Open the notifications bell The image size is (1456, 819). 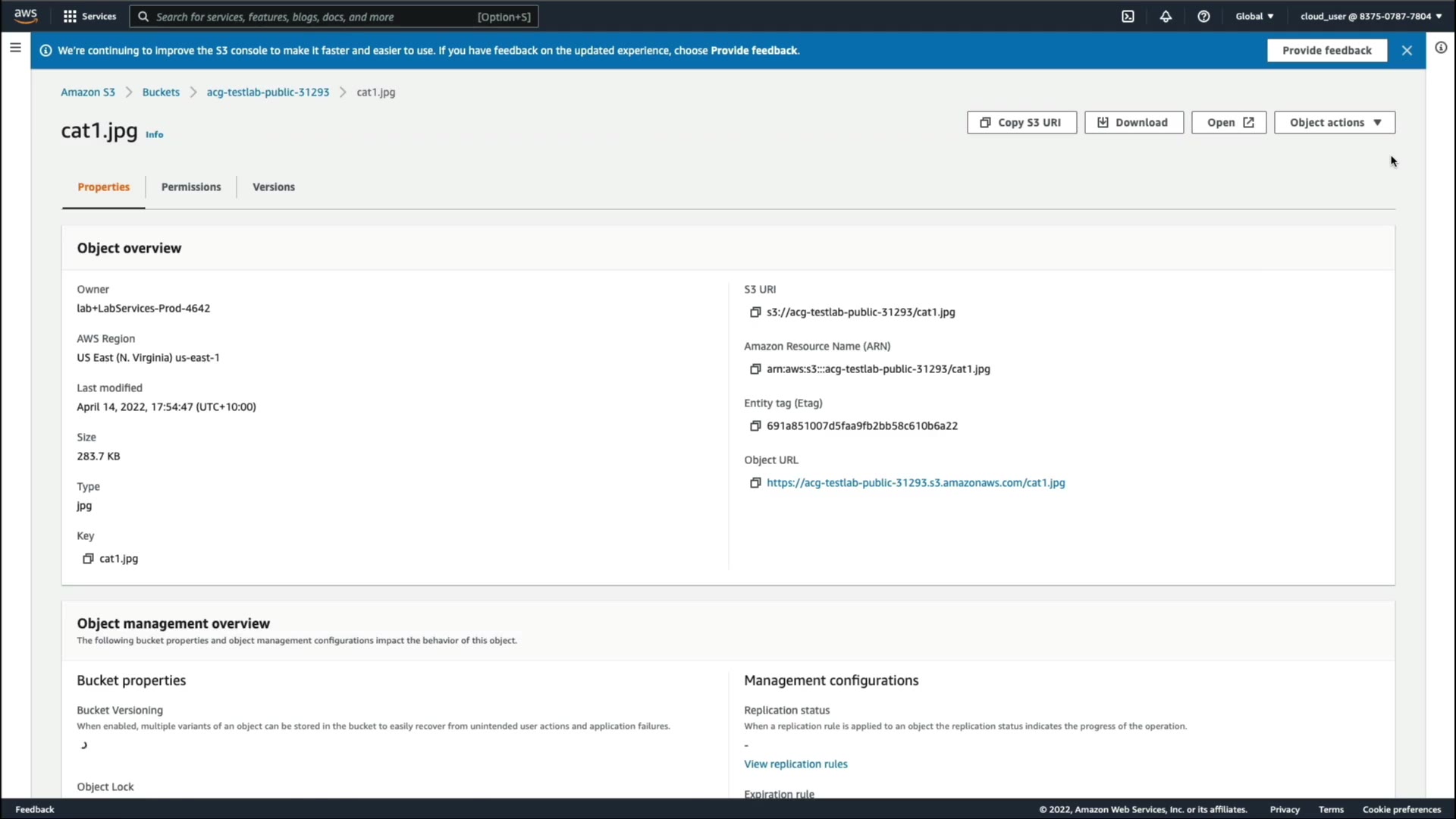tap(1166, 16)
